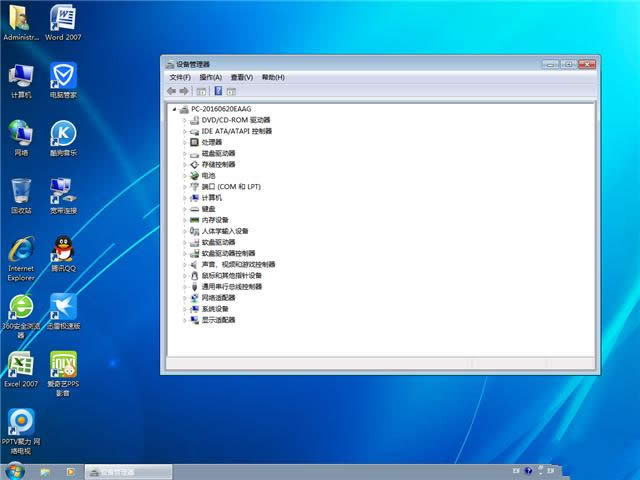This screenshot has height=480, width=640.
Task: Click the Back arrow in Device Manager toolbar
Action: [171, 91]
